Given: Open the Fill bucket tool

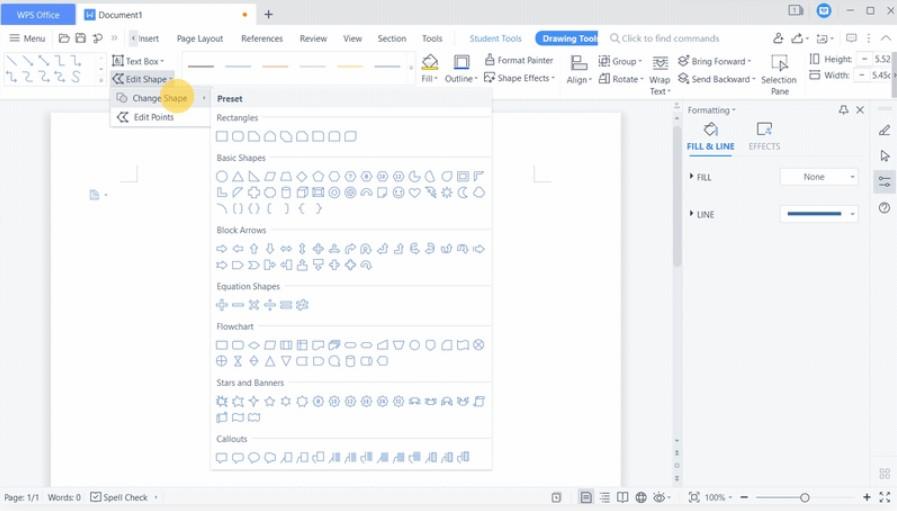Looking at the screenshot, I should click(430, 68).
